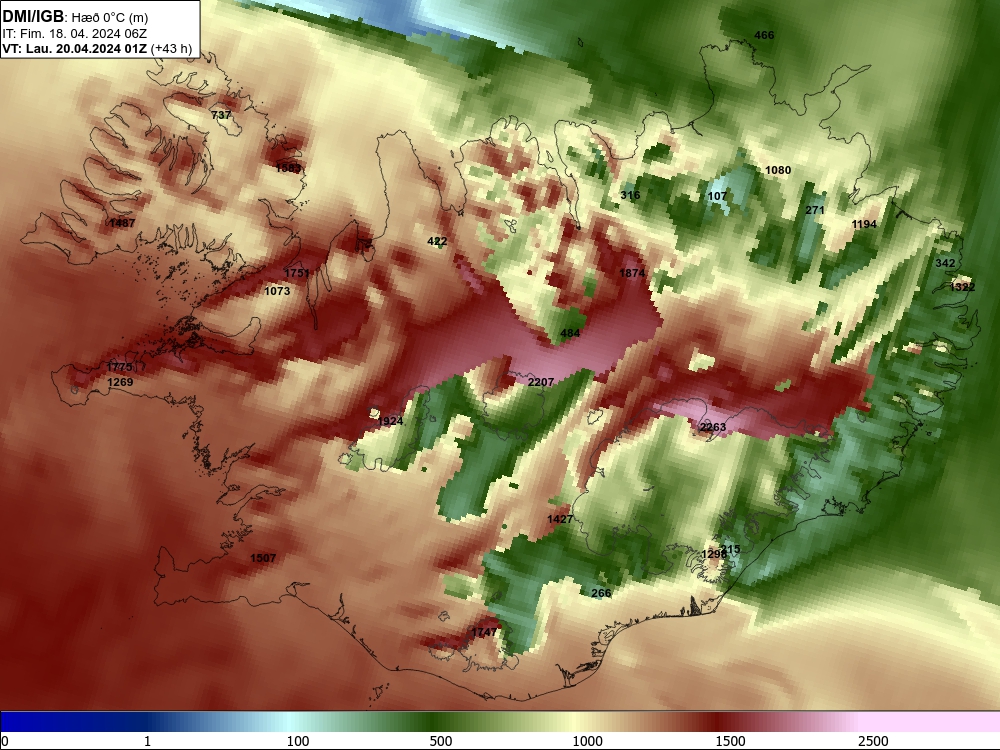Click the height label 1073
The height and width of the screenshot is (750, 1000).
[x=277, y=291]
